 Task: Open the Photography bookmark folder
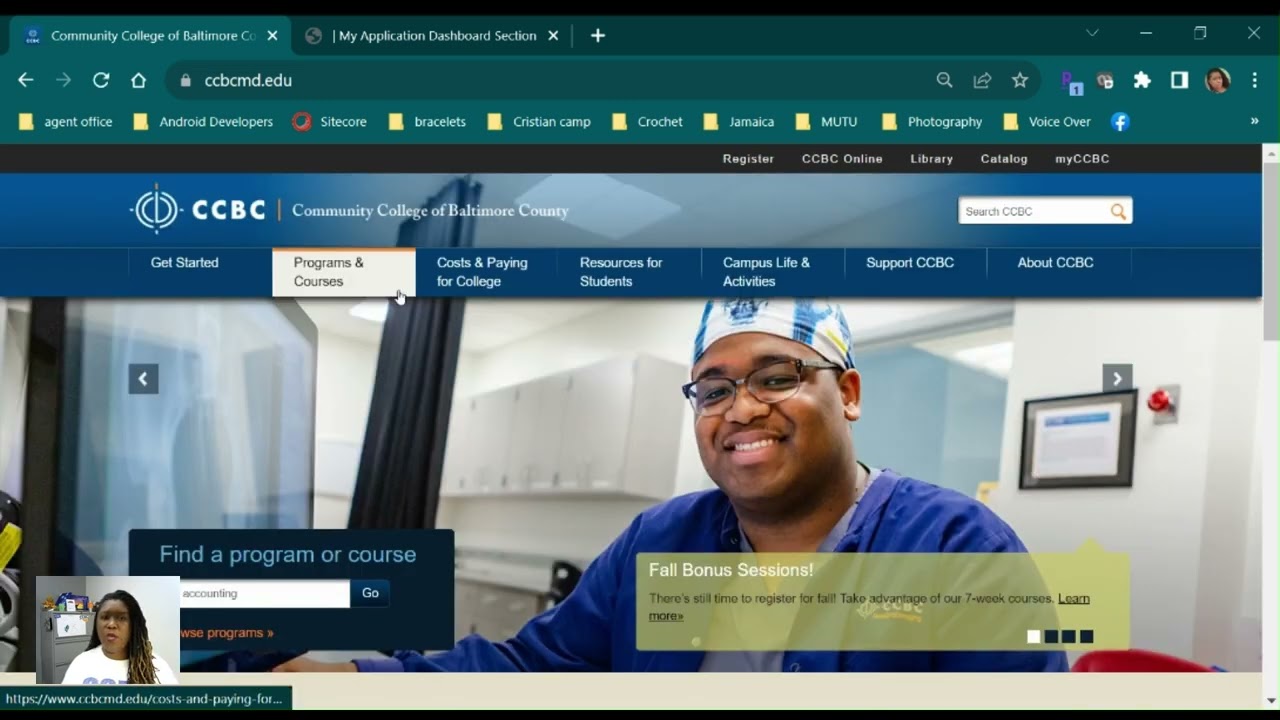[932, 121]
